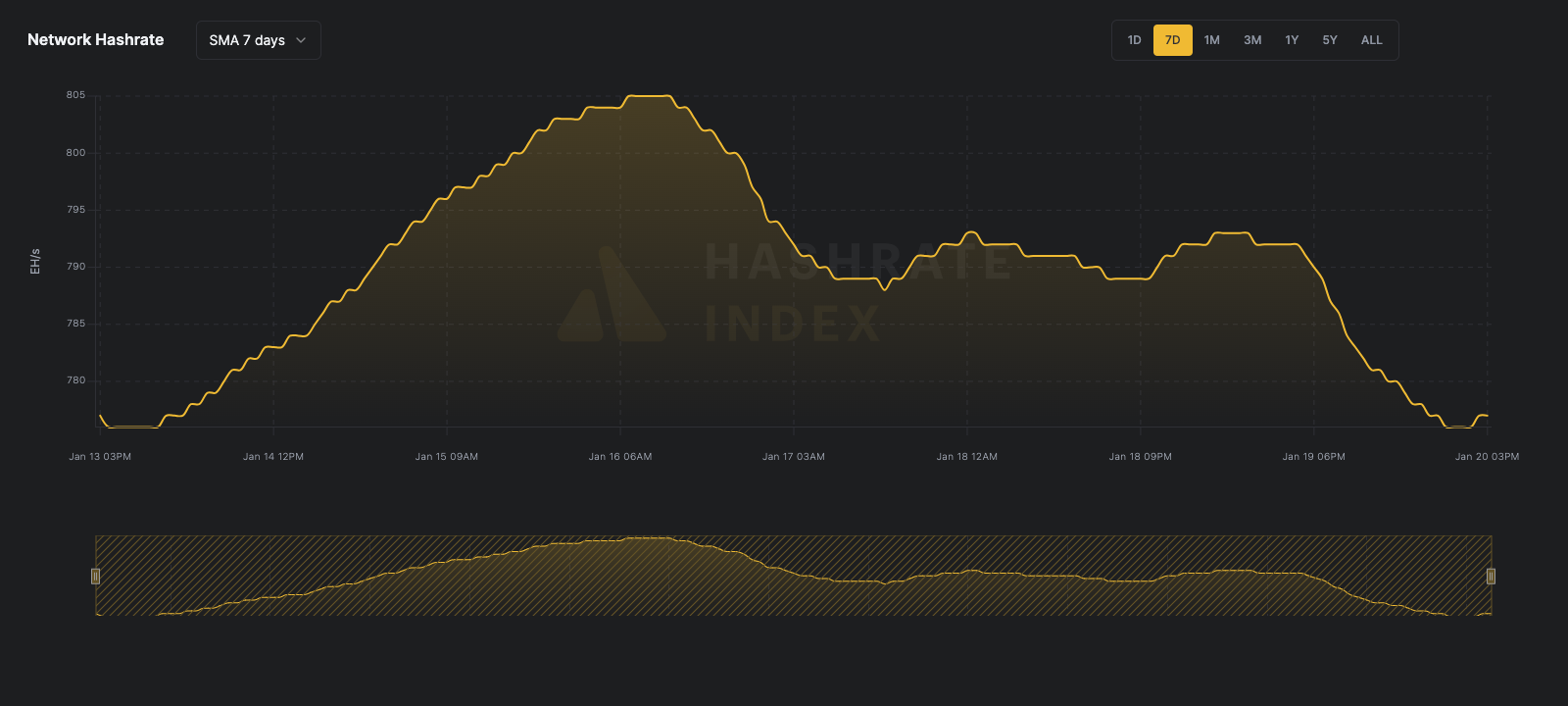Click the Jan 19 06PM axis label

(1314, 457)
